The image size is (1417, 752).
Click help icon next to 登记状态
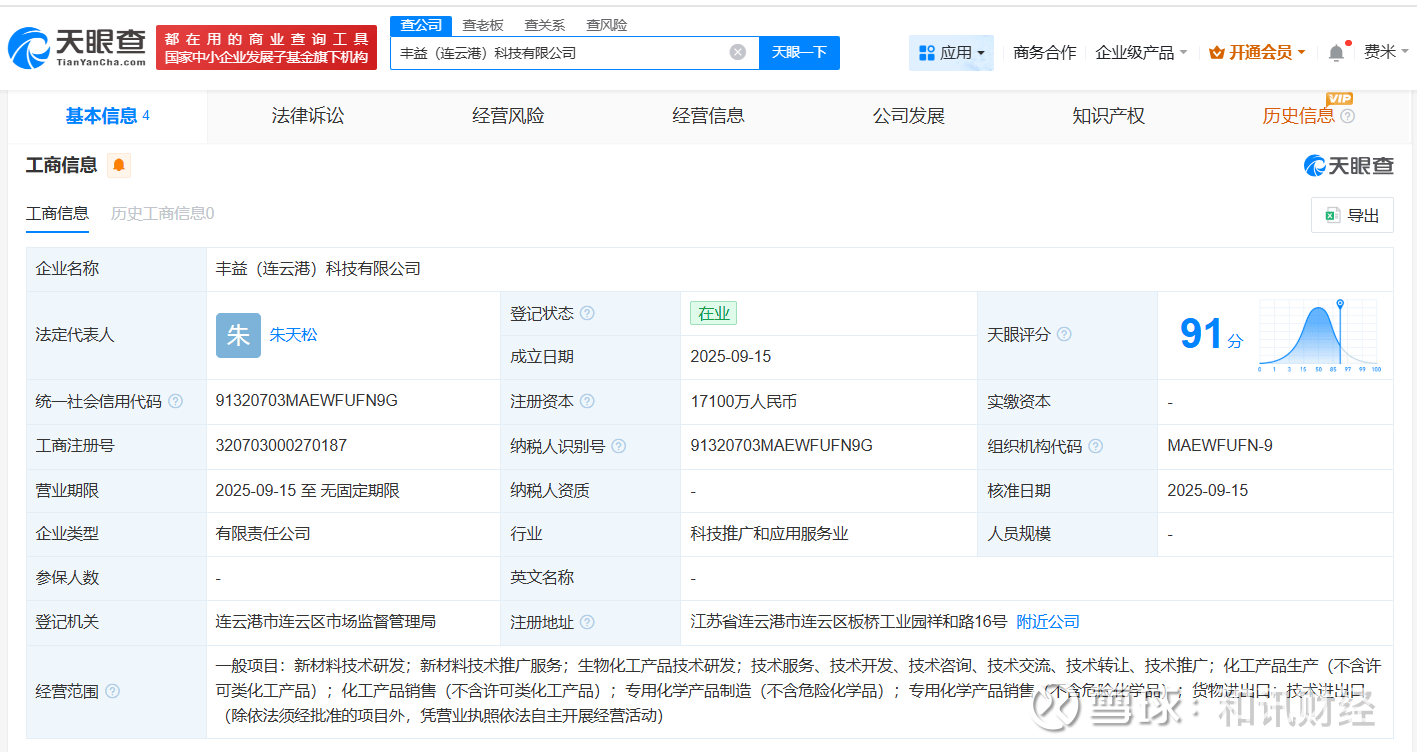pos(587,313)
